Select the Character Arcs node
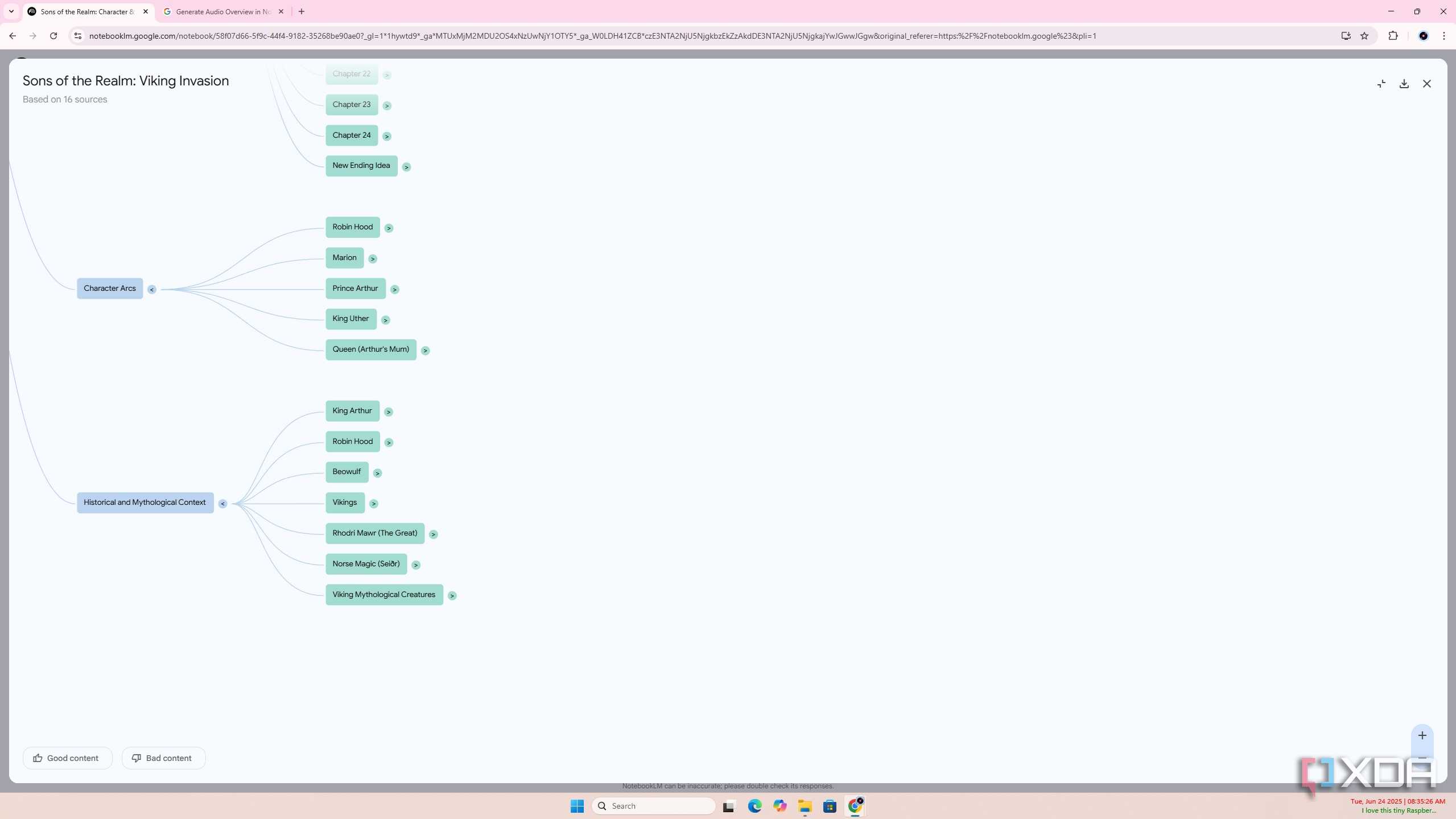1456x819 pixels. pyautogui.click(x=110, y=289)
